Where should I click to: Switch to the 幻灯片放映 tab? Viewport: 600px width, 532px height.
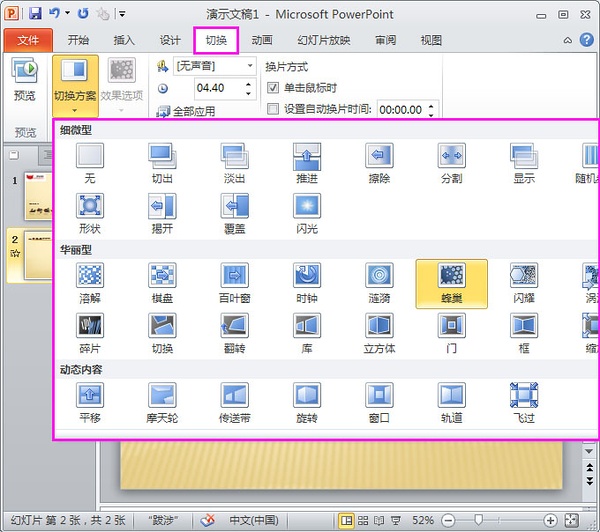click(x=324, y=40)
